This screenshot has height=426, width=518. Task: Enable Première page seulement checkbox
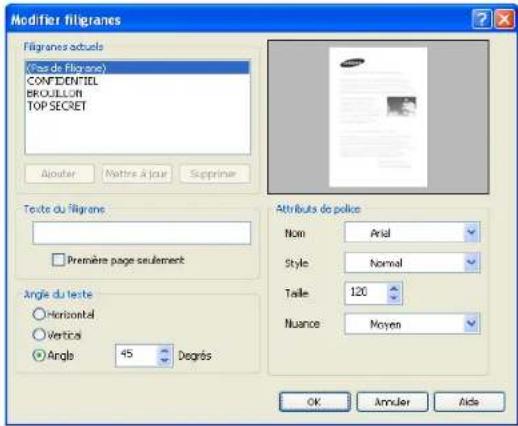(x=58, y=260)
